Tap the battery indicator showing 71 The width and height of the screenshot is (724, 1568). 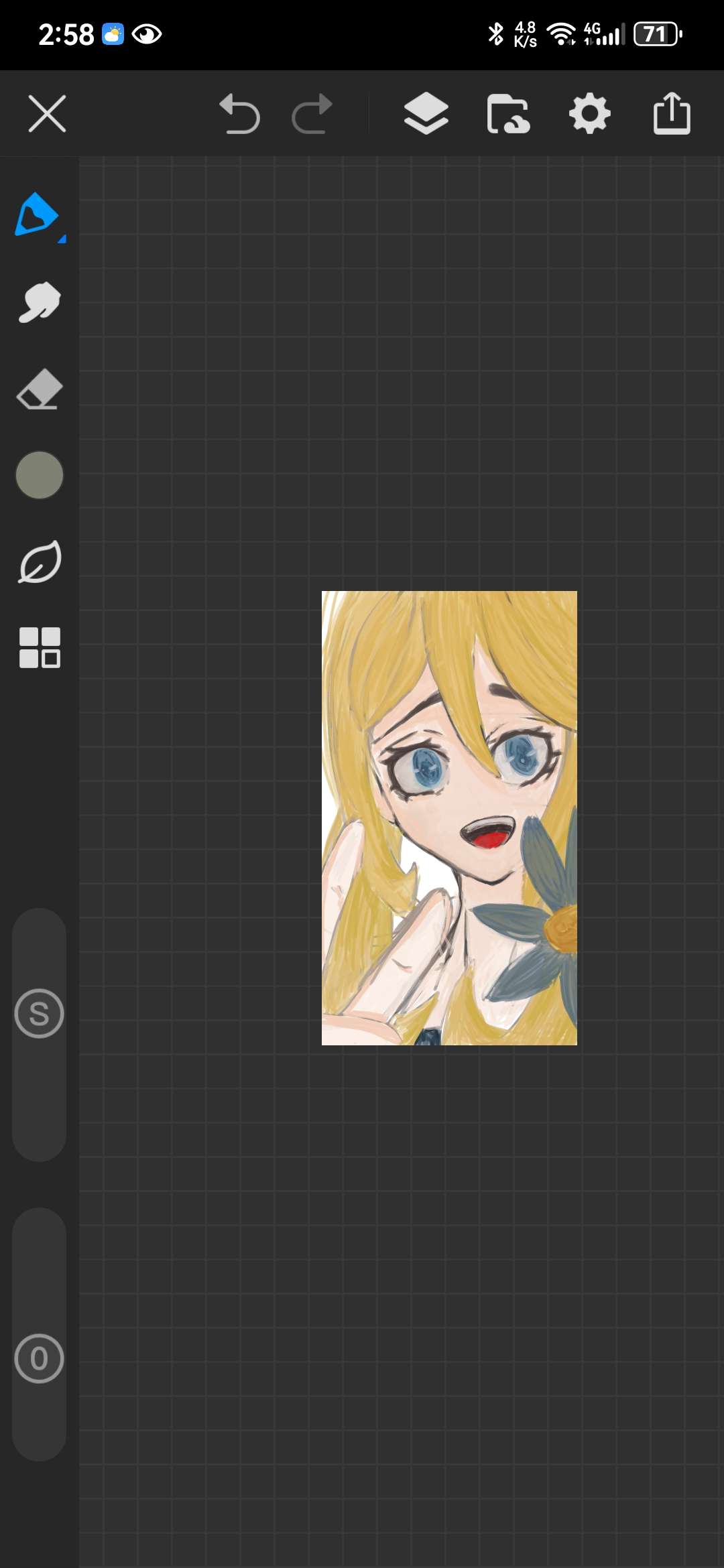658,34
